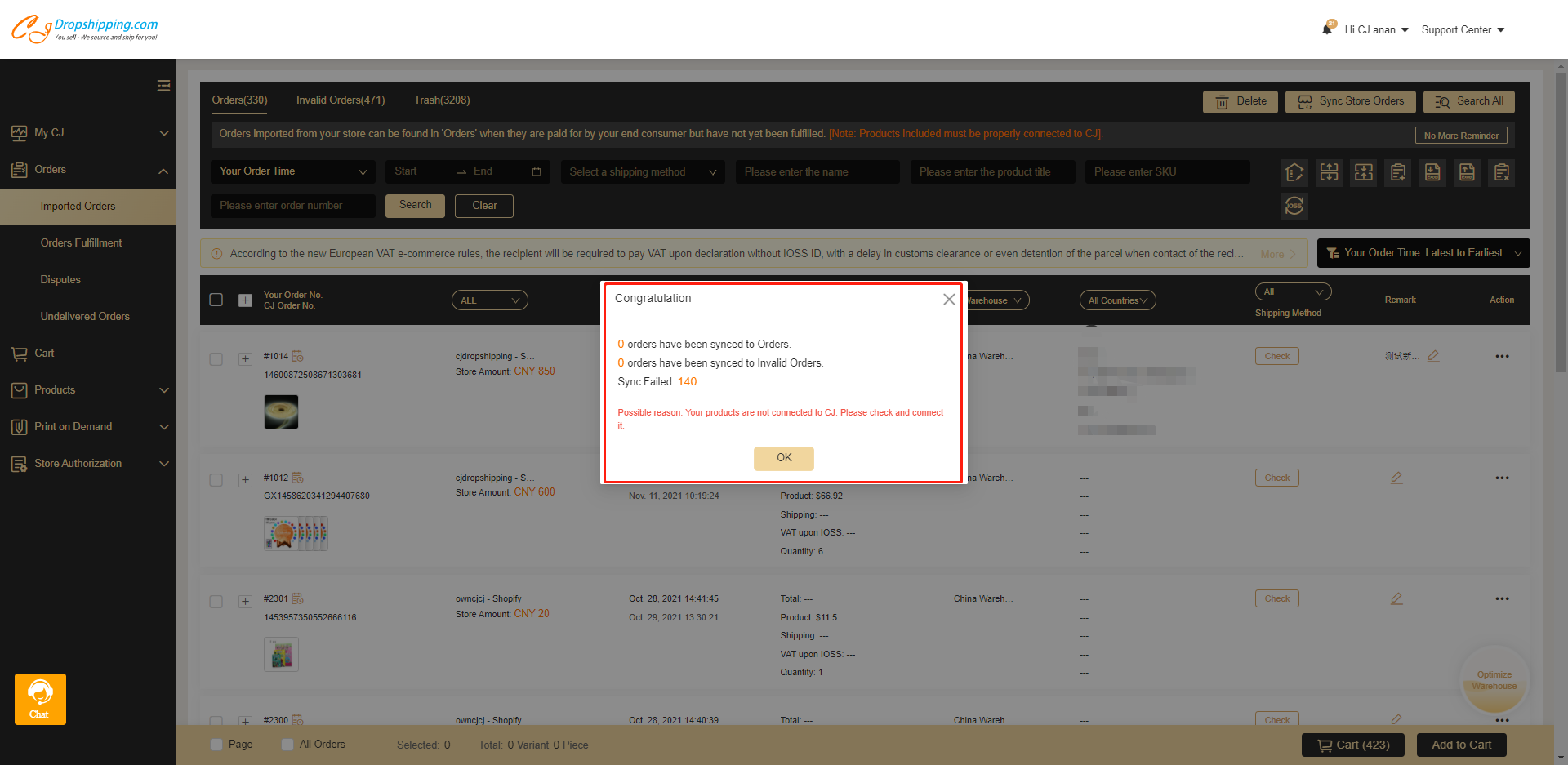Click the clipboard-plus create order icon
Screen dimensions: 1568x765
1398,172
